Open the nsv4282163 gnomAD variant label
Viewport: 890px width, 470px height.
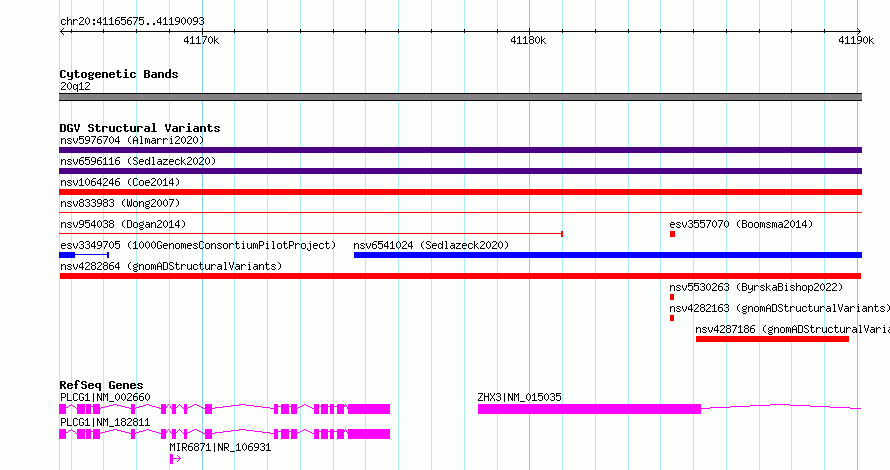point(779,308)
